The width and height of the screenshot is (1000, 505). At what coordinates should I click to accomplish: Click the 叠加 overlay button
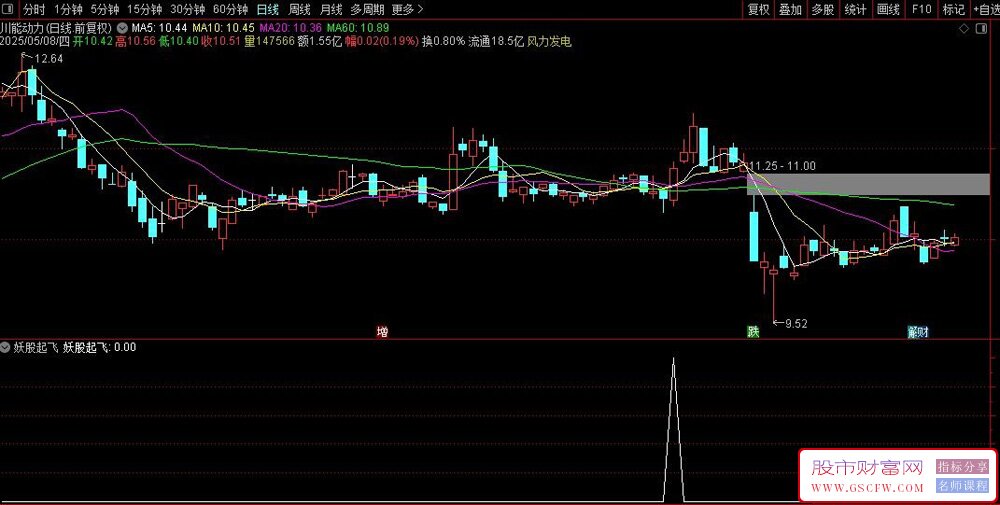790,9
